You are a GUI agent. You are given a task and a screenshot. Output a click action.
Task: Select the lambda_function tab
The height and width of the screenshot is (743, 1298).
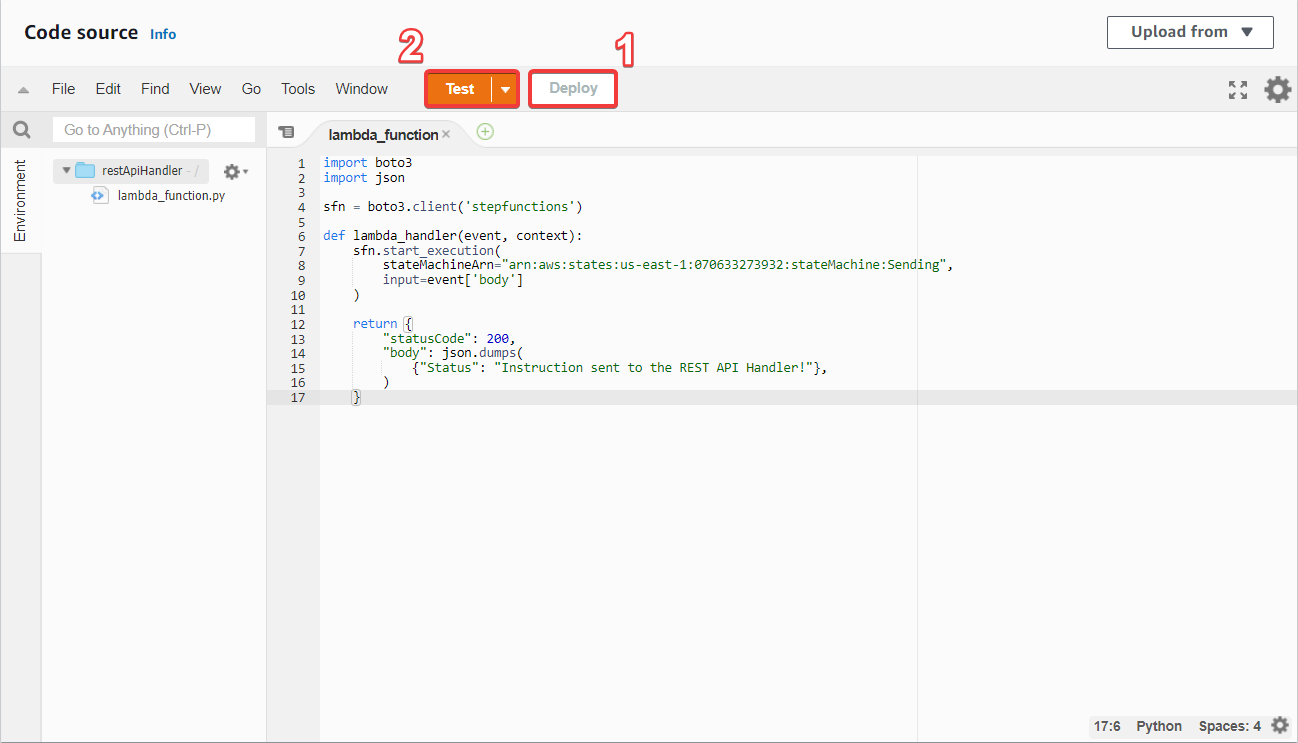click(383, 134)
